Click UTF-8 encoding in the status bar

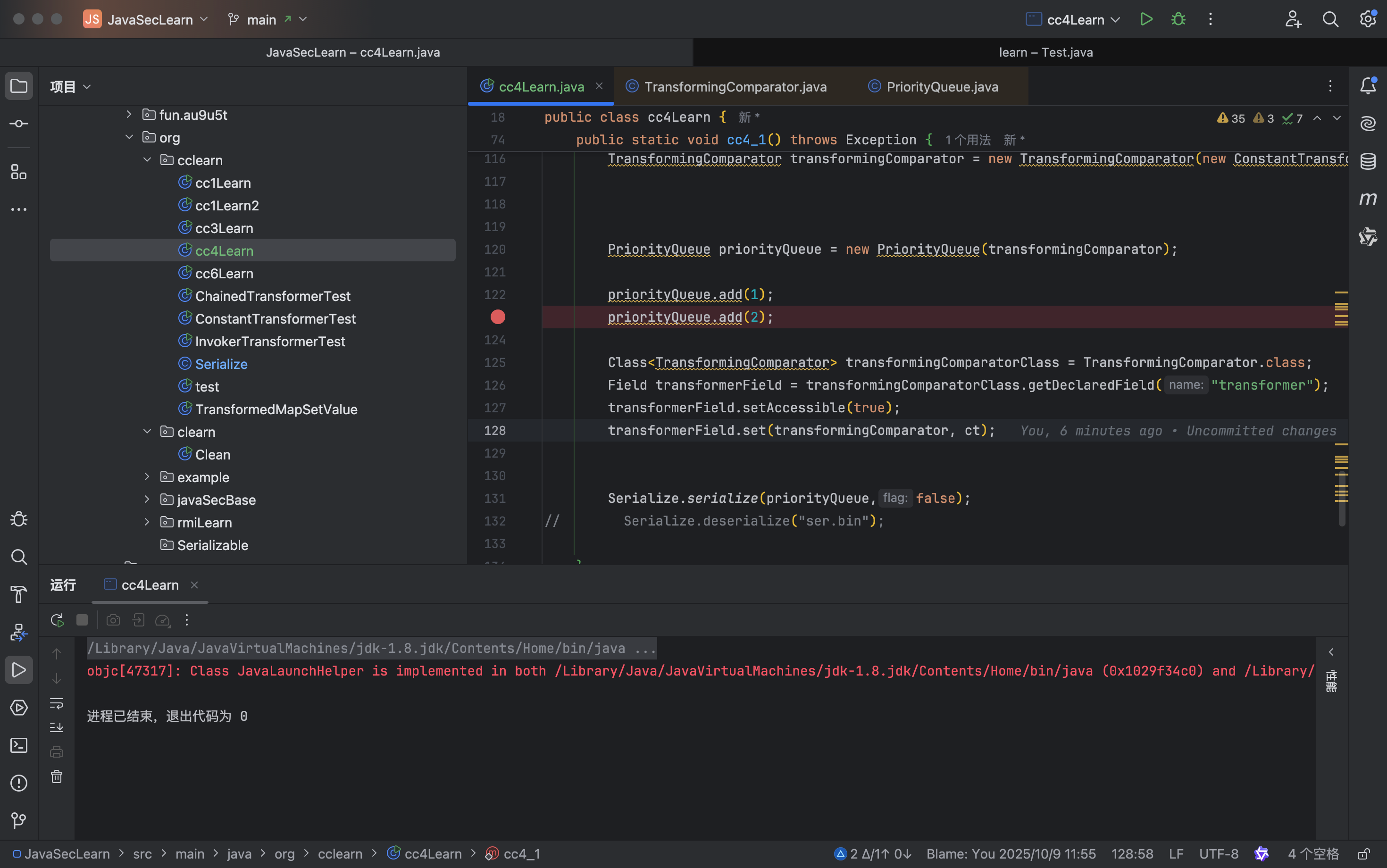[x=1218, y=854]
